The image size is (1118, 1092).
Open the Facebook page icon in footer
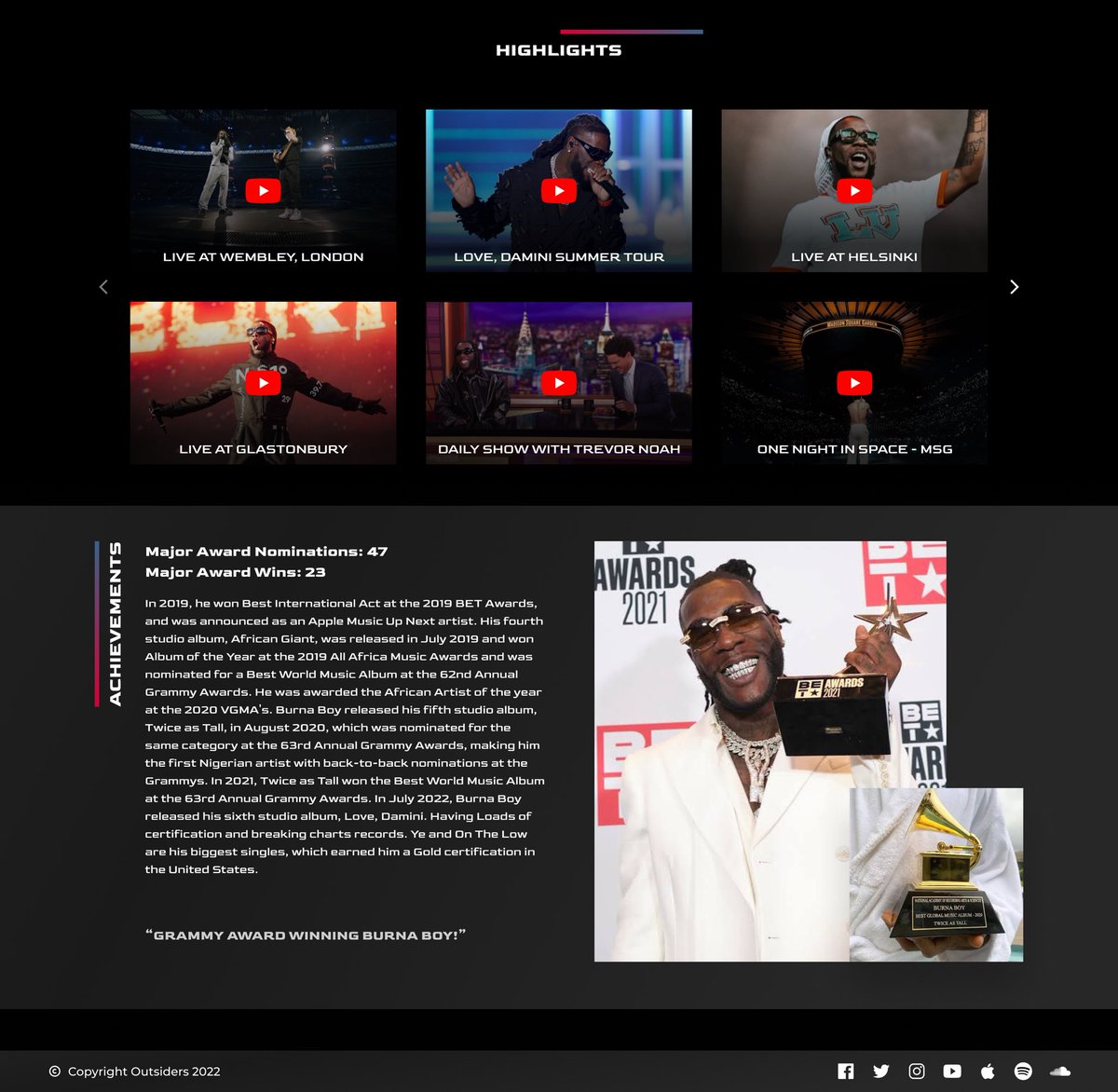click(x=846, y=1072)
